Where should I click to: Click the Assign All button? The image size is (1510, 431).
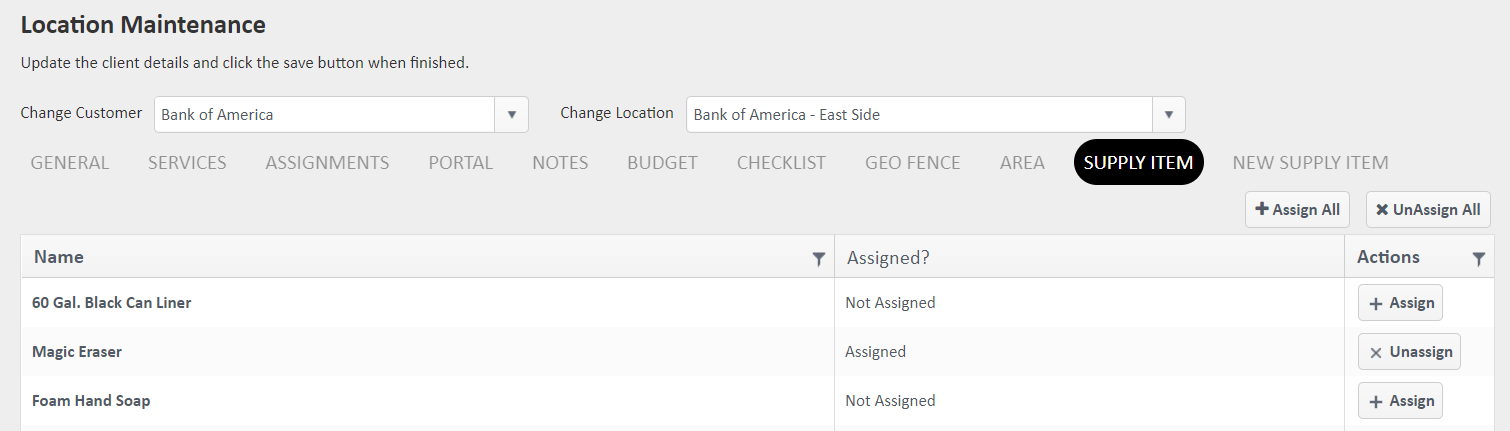[1297, 210]
